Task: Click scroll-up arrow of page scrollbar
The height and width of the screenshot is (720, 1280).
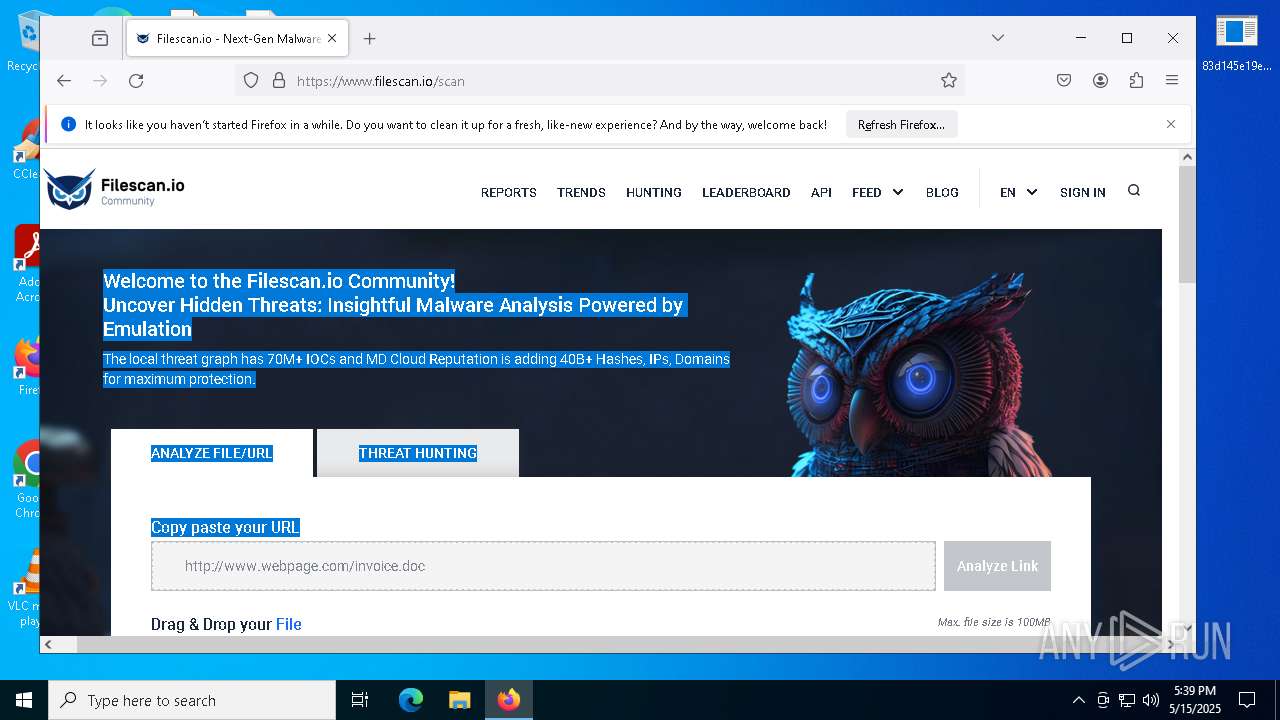Action: point(1187,157)
